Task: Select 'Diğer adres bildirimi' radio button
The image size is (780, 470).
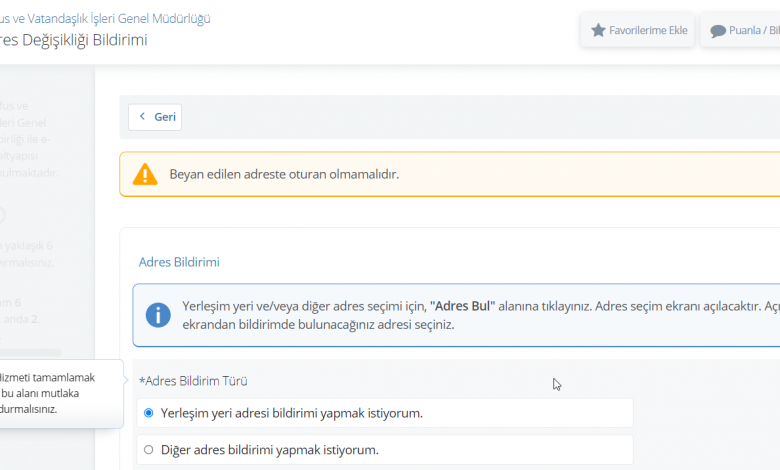Action: coord(149,450)
